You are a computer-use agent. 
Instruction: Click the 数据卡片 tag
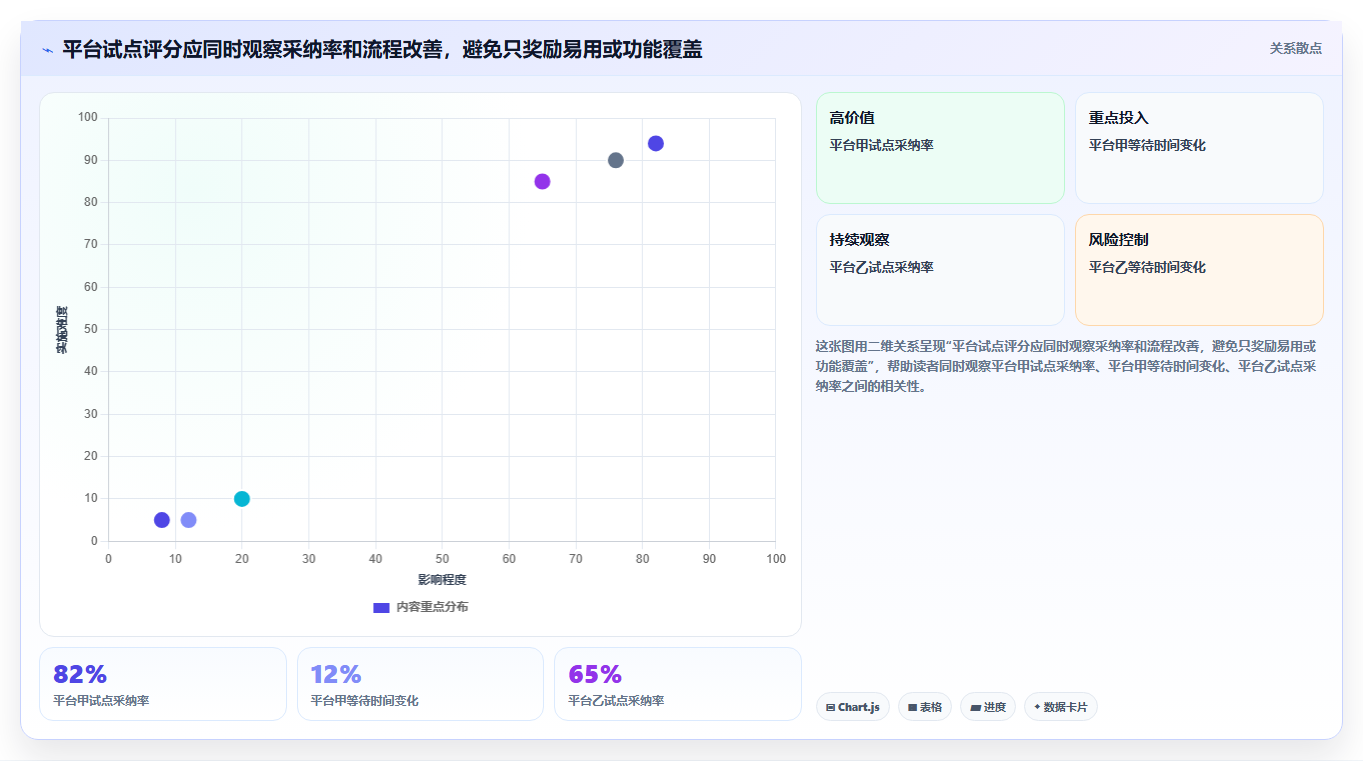[x=1061, y=707]
